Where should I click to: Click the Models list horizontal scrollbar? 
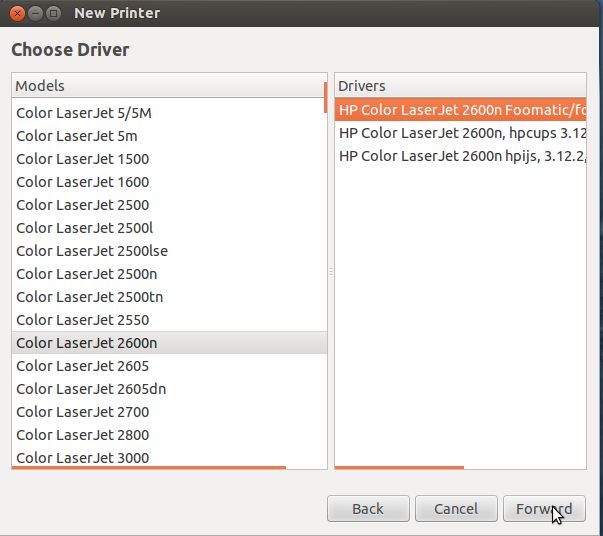149,468
